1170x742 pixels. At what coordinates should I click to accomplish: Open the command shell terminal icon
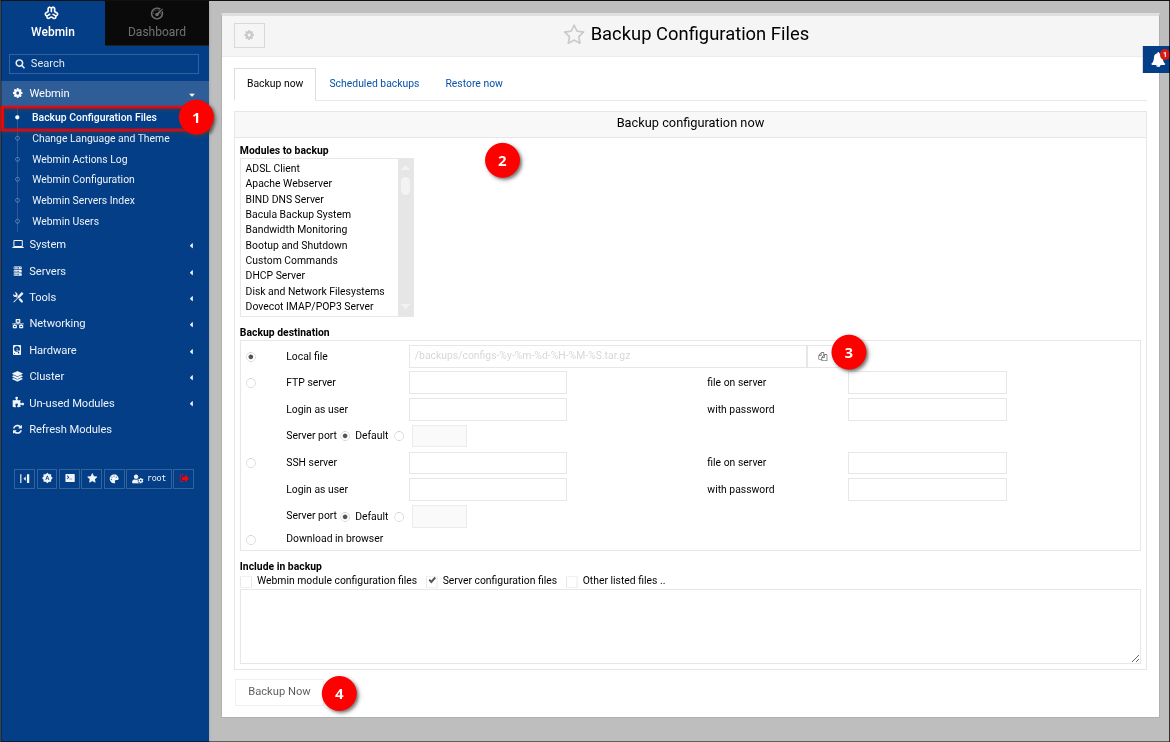click(69, 479)
